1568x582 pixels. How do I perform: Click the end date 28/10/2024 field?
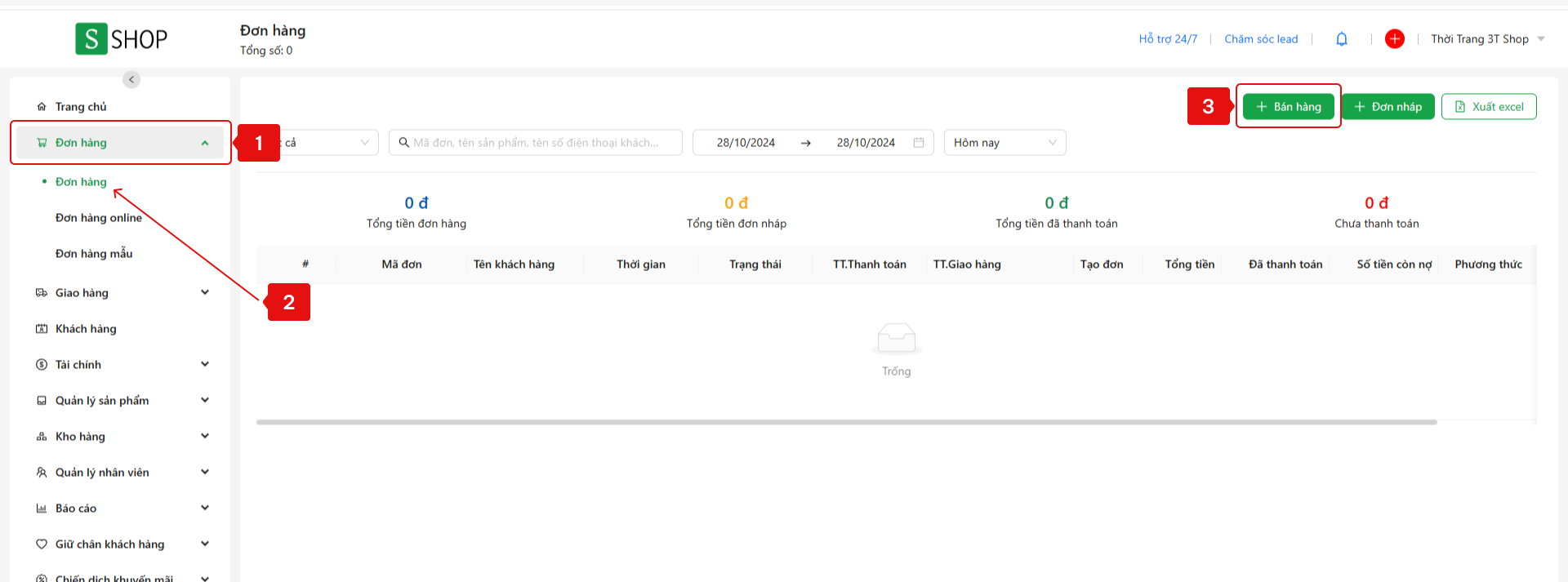click(866, 142)
